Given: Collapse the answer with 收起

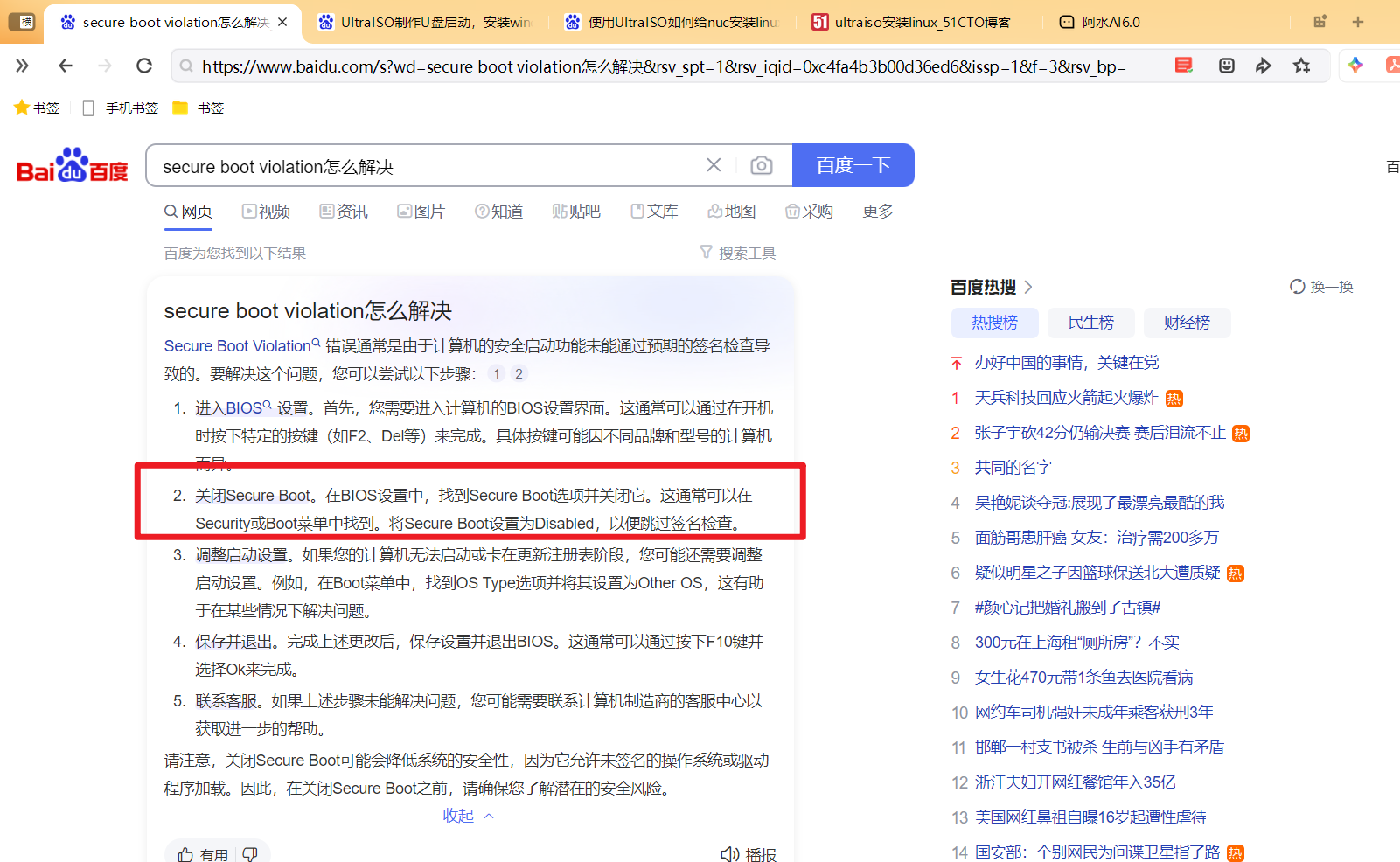Looking at the screenshot, I should point(469,816).
